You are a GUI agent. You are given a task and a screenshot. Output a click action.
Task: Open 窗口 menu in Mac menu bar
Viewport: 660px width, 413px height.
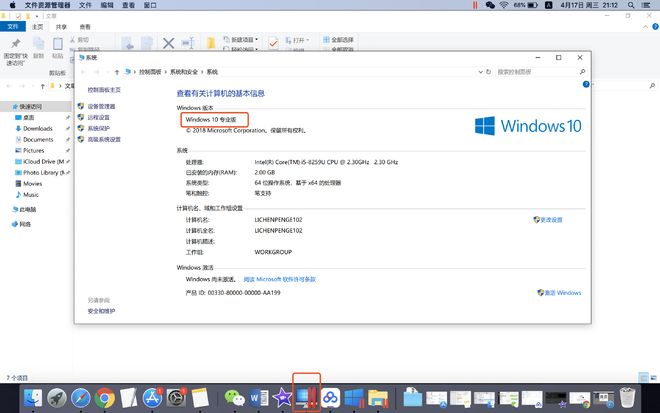(150, 5)
